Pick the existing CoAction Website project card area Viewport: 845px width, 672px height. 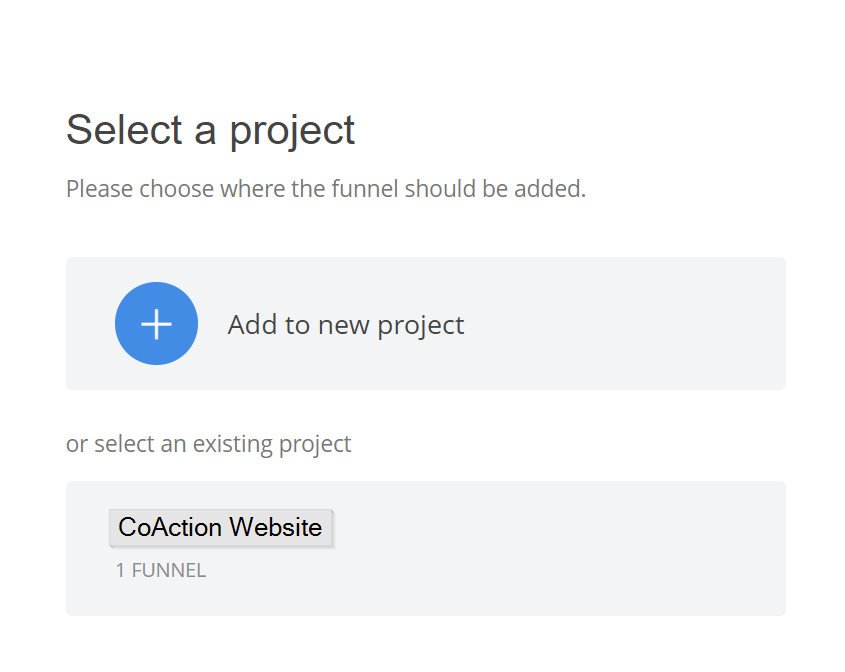click(x=426, y=548)
